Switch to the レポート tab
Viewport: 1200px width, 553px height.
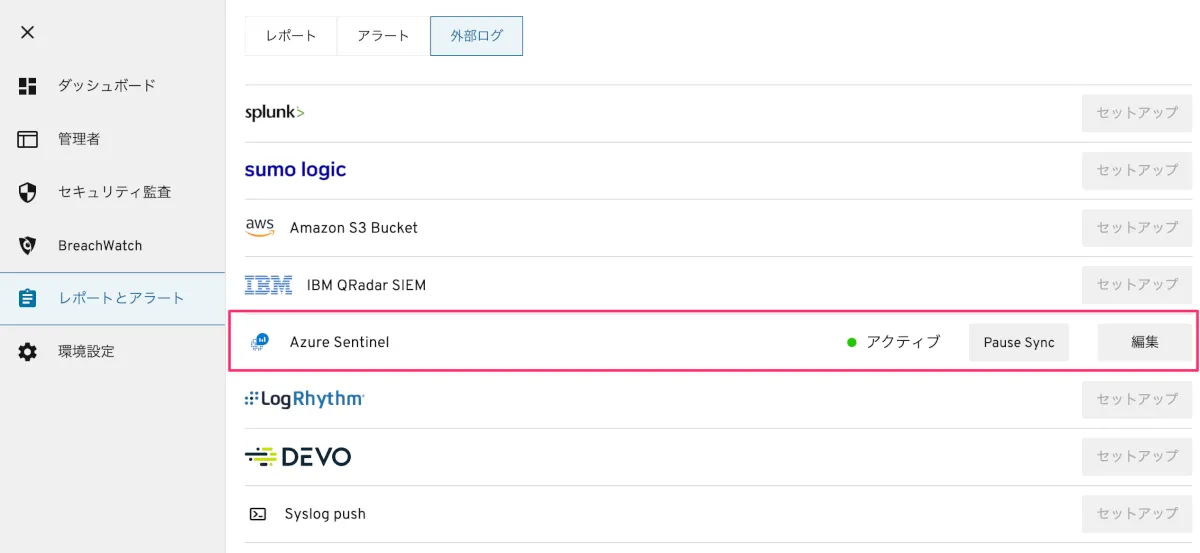291,36
